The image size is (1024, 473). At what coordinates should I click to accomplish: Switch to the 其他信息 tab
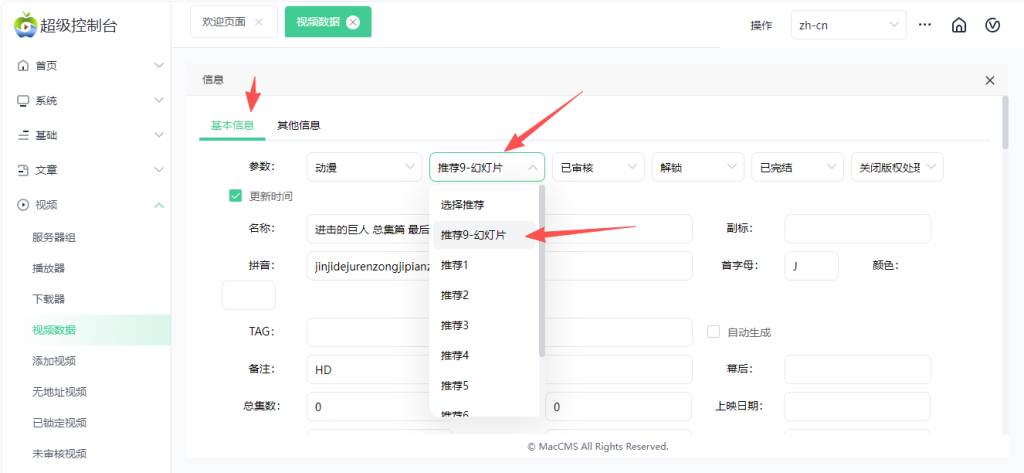coord(298,126)
